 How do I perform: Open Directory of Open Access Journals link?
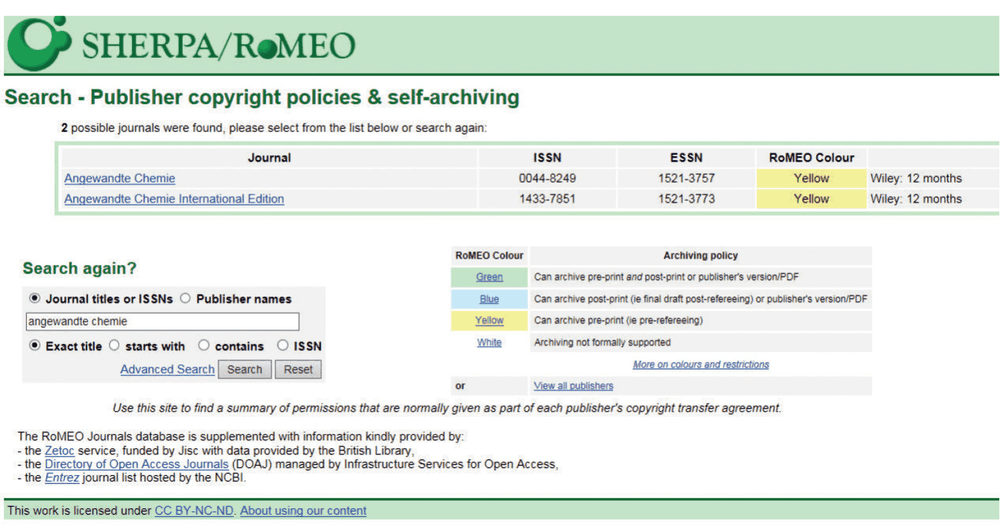(x=136, y=464)
